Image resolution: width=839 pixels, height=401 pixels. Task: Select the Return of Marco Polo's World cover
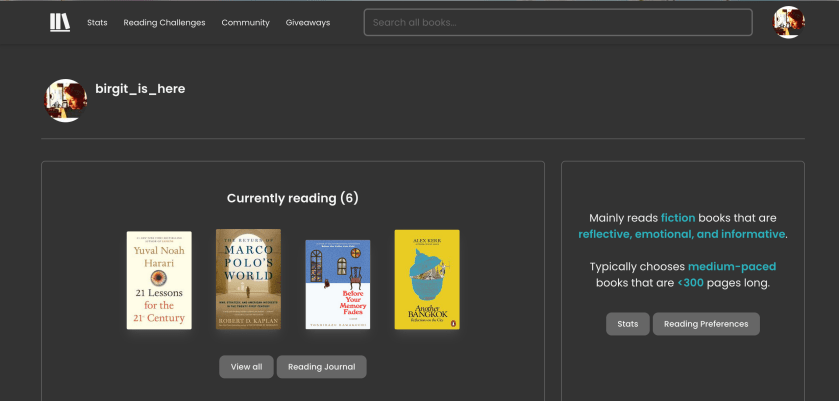[248, 279]
